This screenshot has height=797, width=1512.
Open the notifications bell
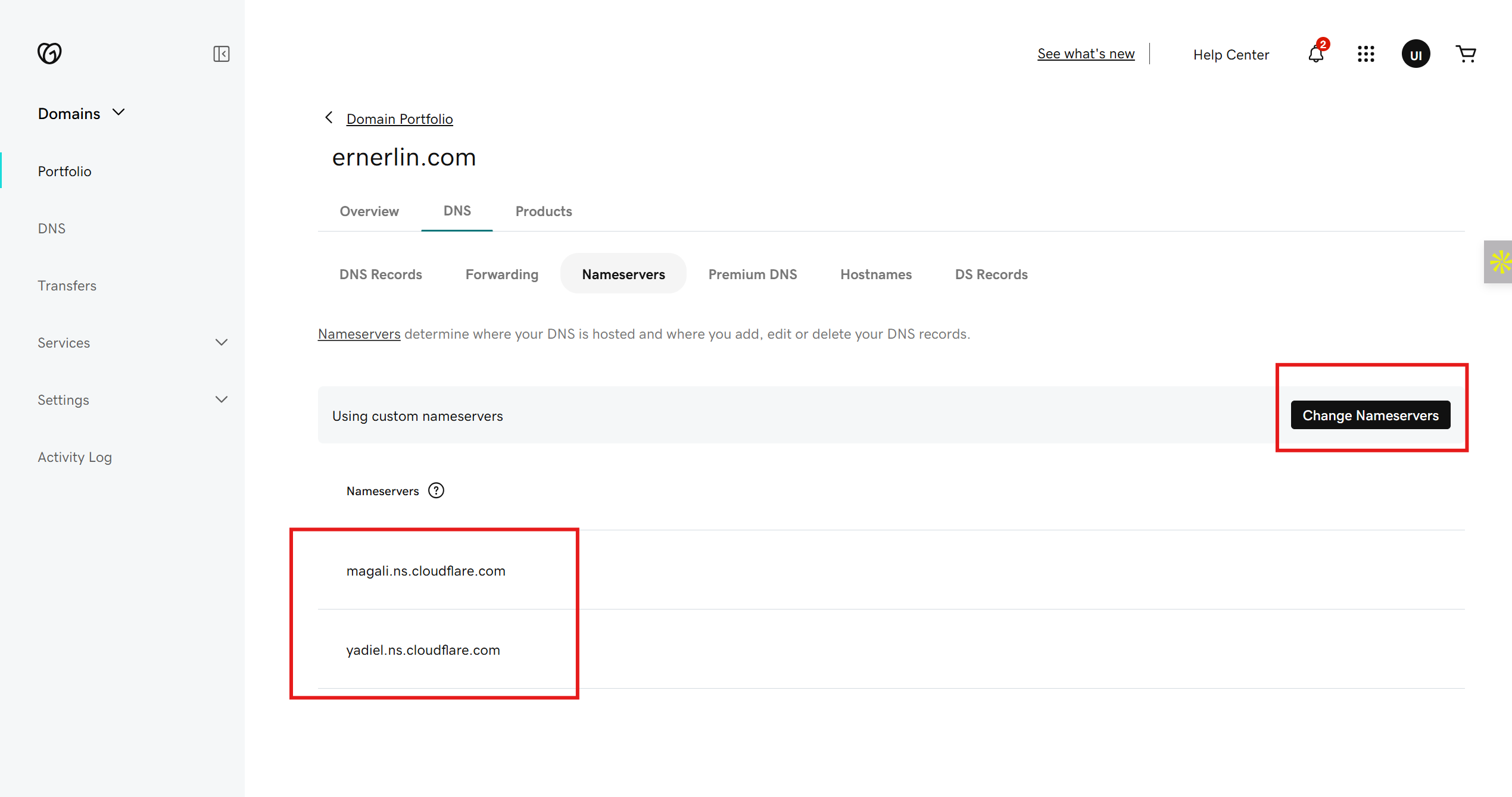1315,54
